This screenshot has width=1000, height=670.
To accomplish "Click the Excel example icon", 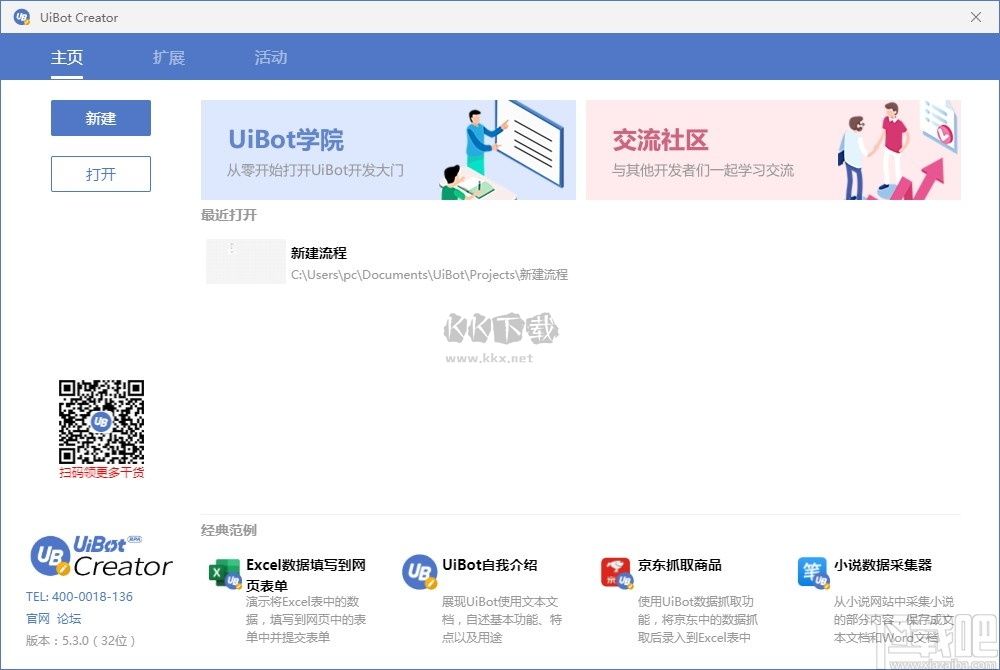I will pyautogui.click(x=224, y=574).
